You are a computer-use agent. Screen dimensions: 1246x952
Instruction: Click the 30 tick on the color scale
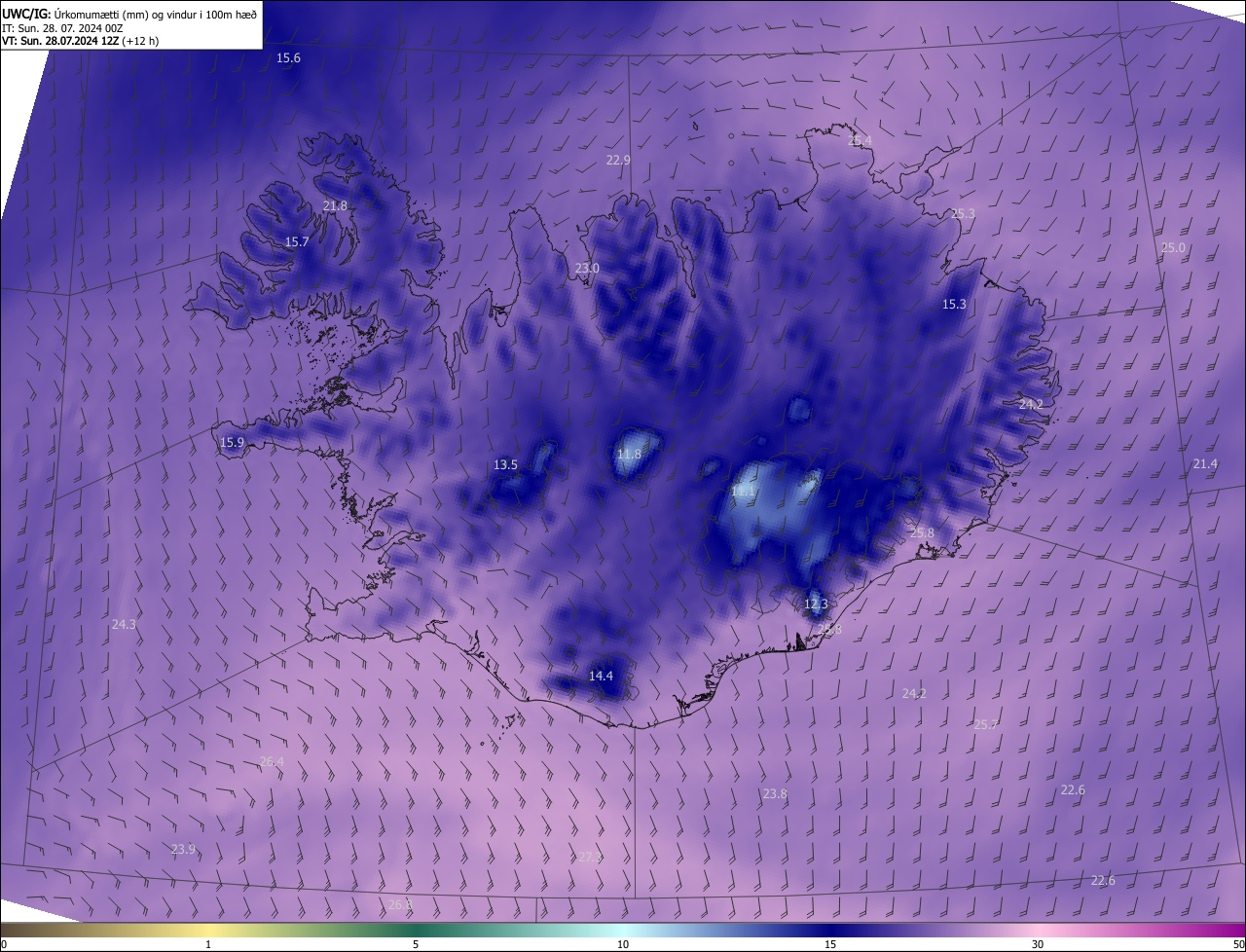coord(1038,944)
